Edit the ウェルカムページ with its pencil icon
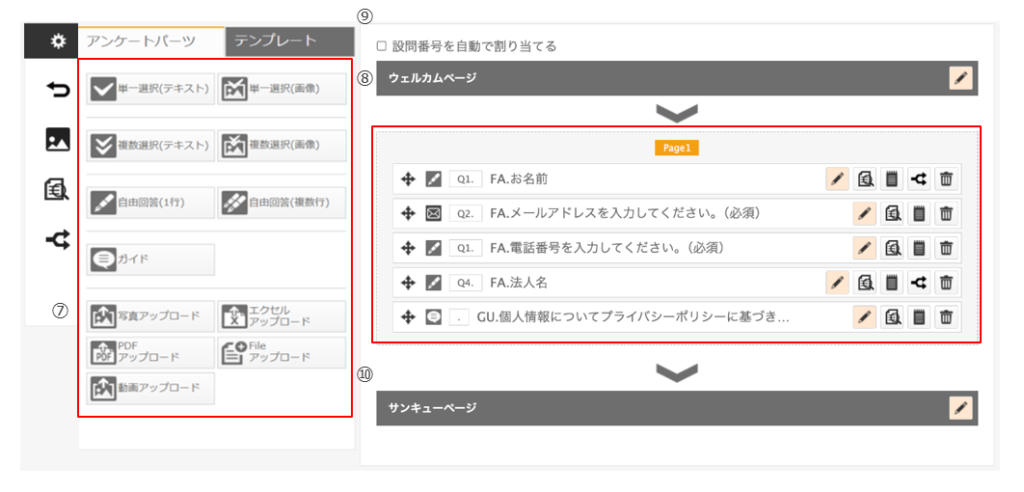Viewport: 1024px width, 492px height. pyautogui.click(x=961, y=78)
